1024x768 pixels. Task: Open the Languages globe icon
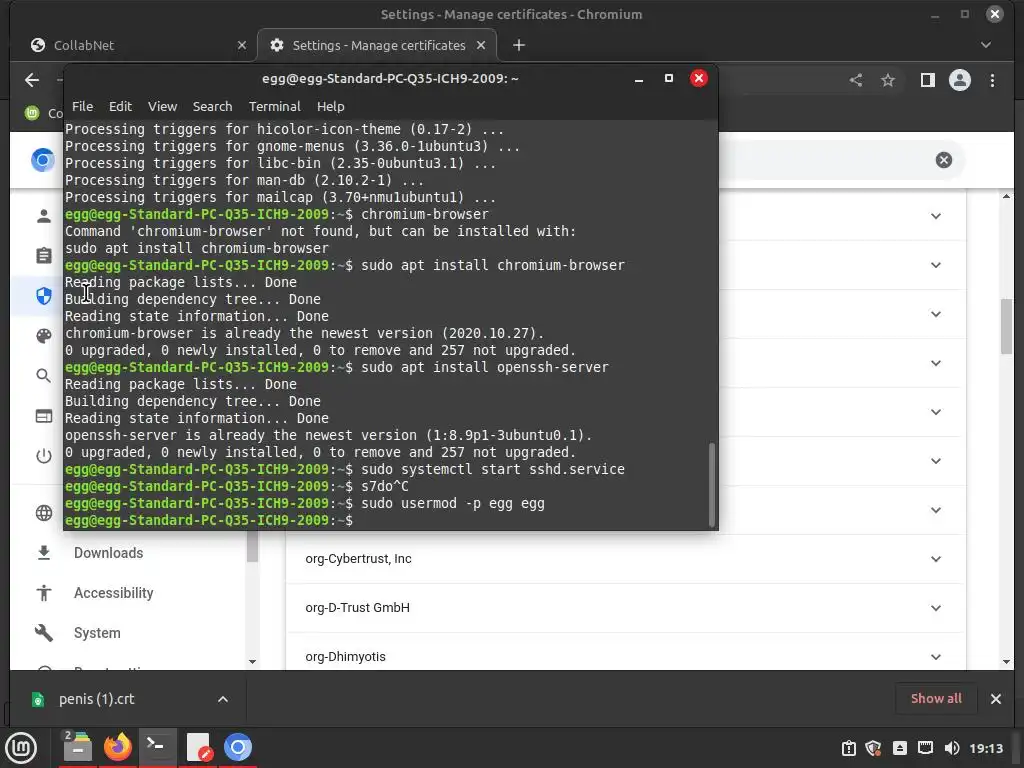click(44, 513)
